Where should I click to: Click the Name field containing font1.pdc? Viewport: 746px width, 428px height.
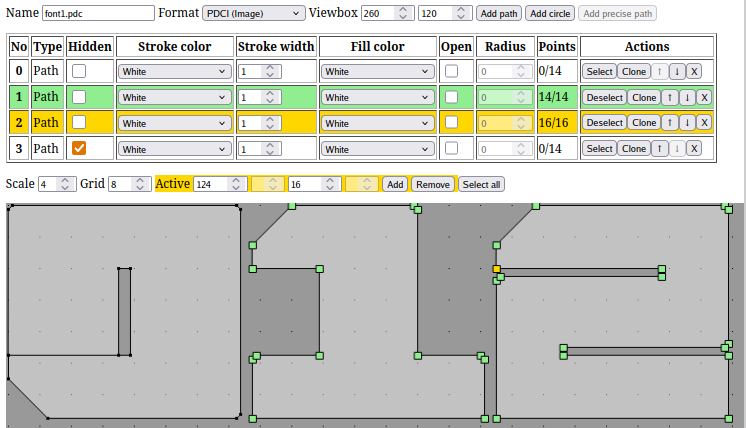98,13
